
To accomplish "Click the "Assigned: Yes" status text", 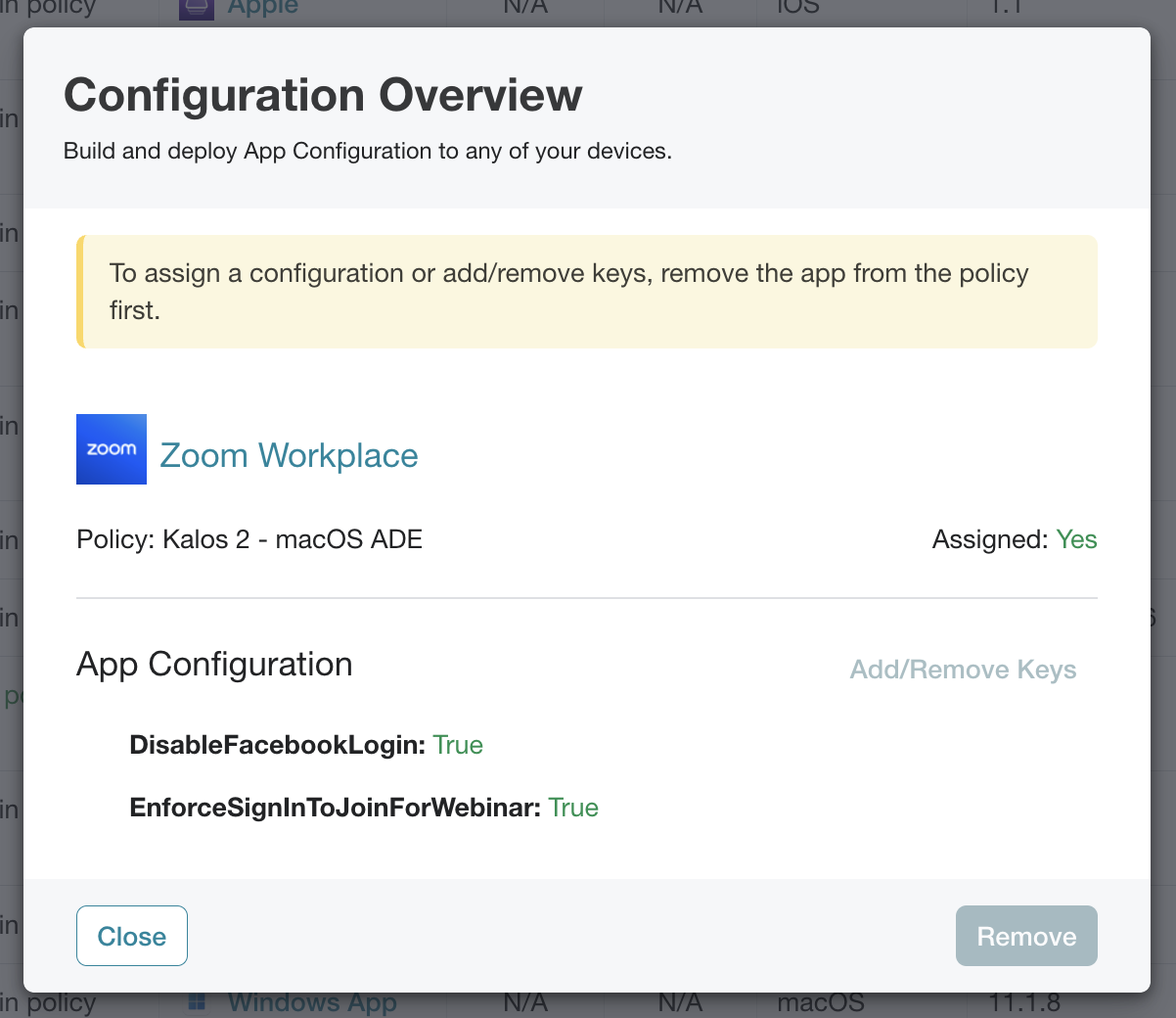I will coord(1015,539).
